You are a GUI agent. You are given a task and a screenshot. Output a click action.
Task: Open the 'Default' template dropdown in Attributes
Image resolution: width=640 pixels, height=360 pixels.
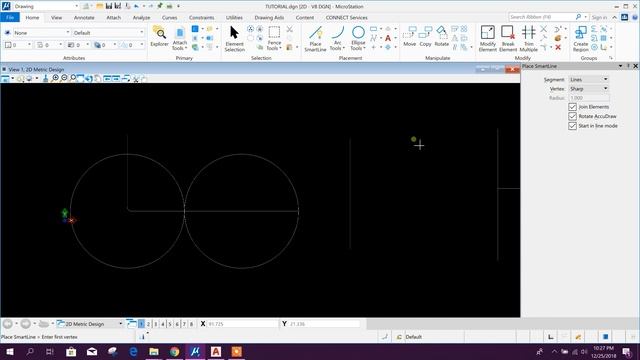[x=109, y=33]
